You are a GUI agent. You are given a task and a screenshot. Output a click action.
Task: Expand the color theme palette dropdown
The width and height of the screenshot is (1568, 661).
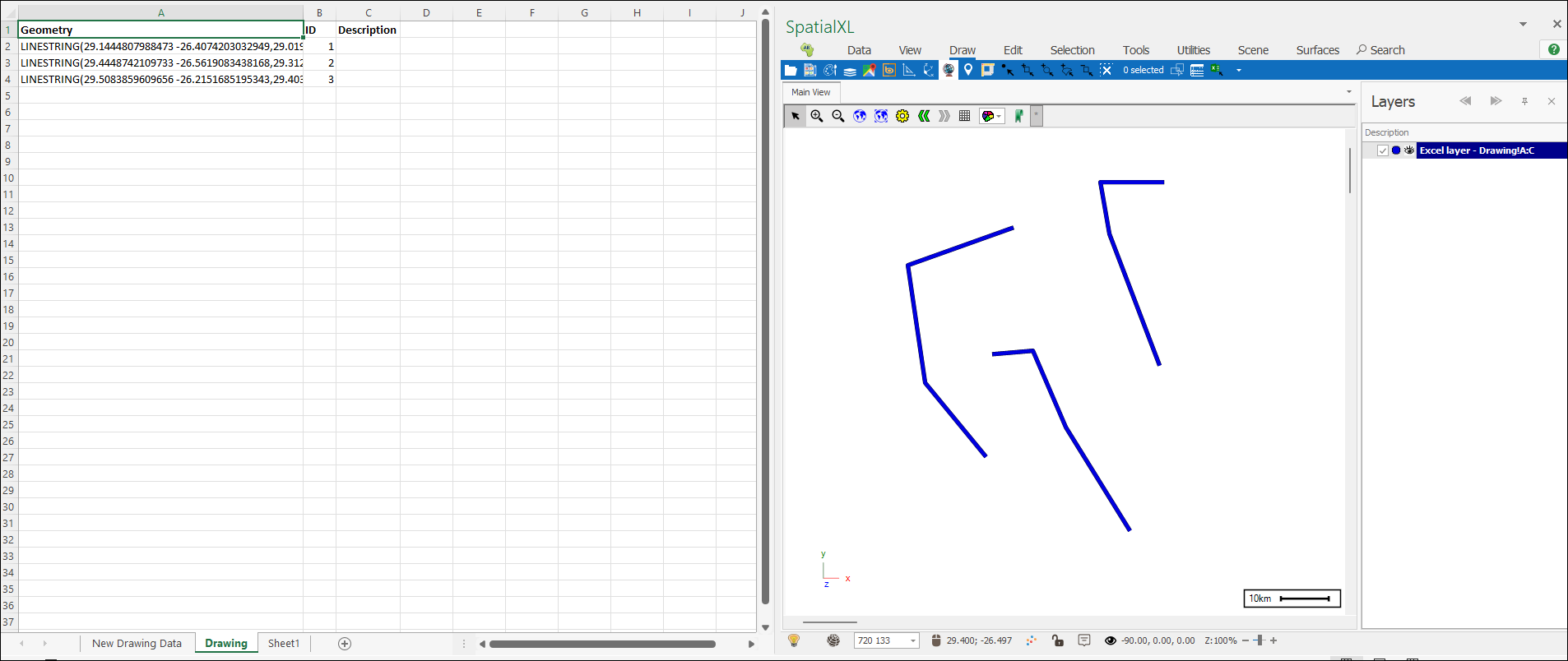point(999,116)
